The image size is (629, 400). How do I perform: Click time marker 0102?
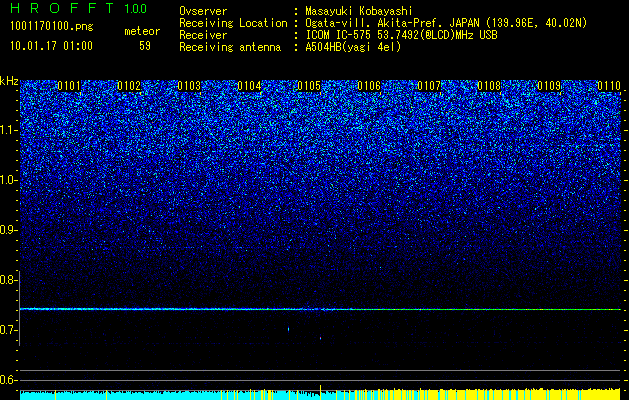(x=129, y=86)
